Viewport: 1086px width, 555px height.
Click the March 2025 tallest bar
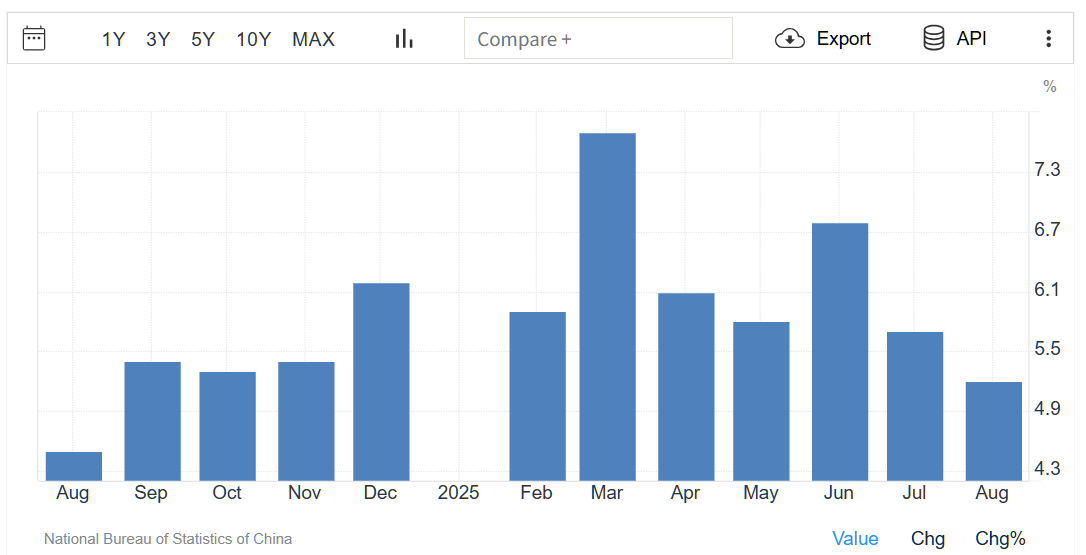(607, 307)
